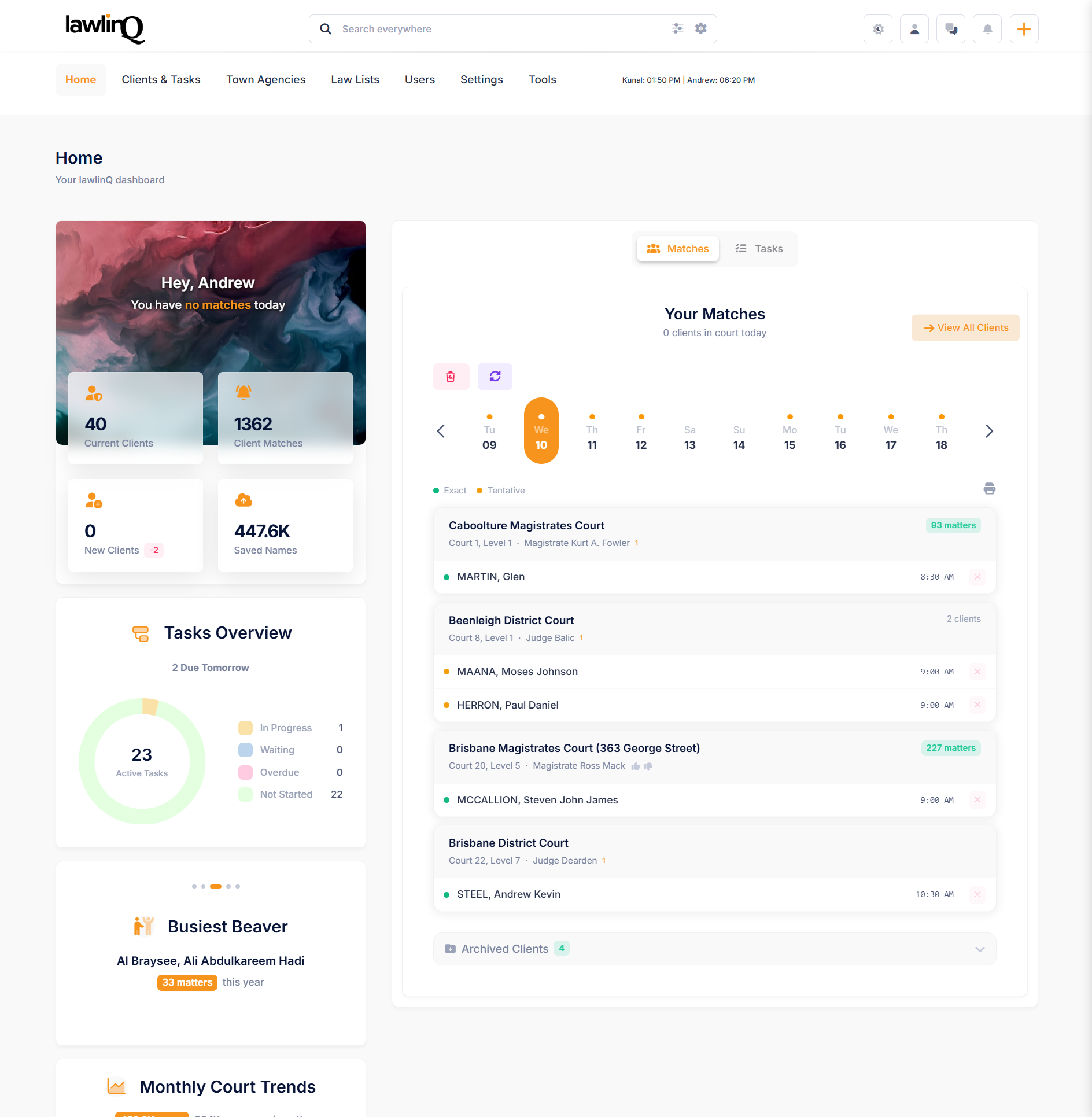Expand the Archived Clients section
This screenshot has height=1117, width=1092.
pyautogui.click(x=979, y=949)
